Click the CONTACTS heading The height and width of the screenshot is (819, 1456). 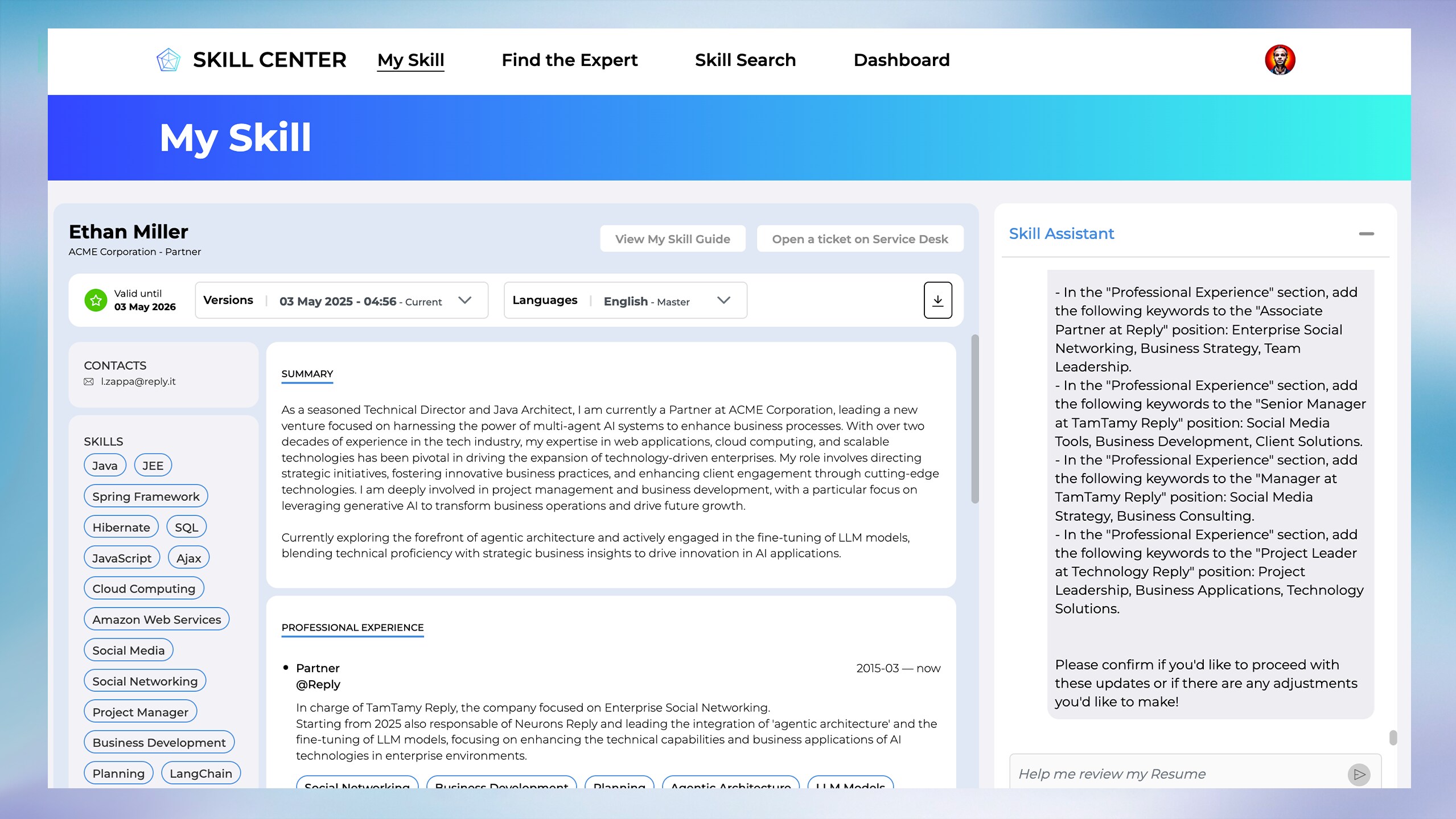115,365
